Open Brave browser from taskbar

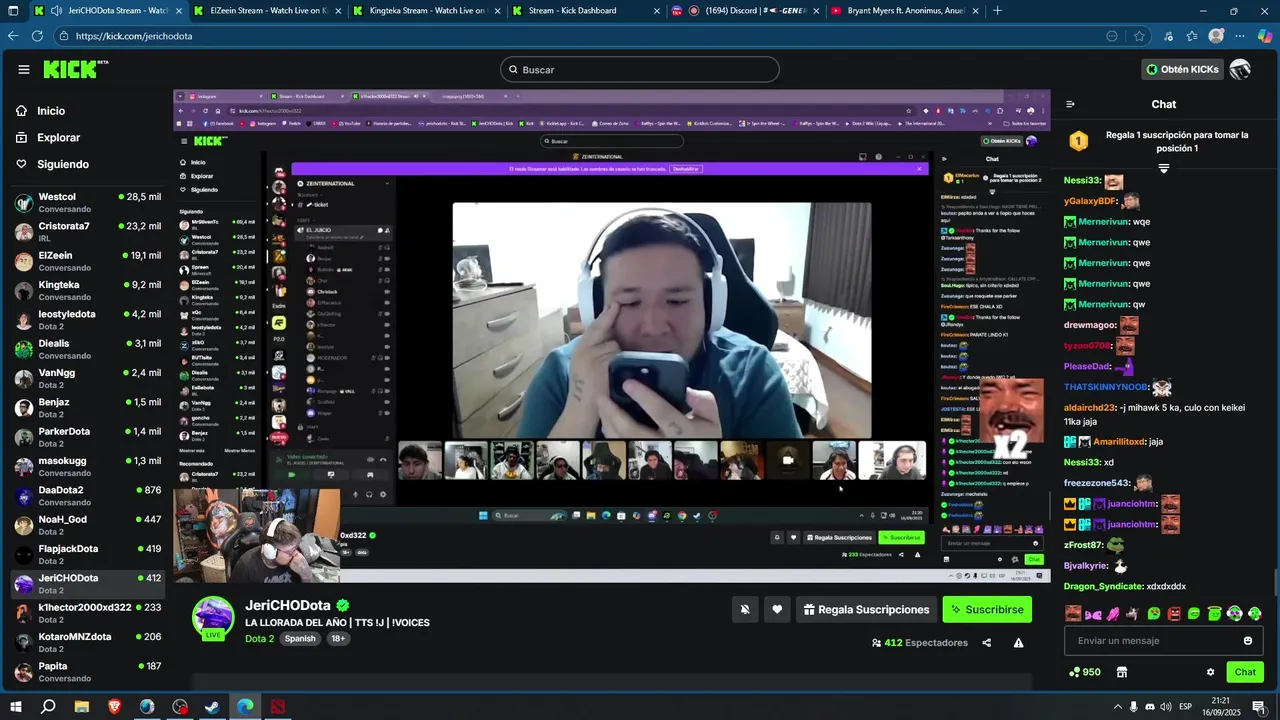(114, 706)
